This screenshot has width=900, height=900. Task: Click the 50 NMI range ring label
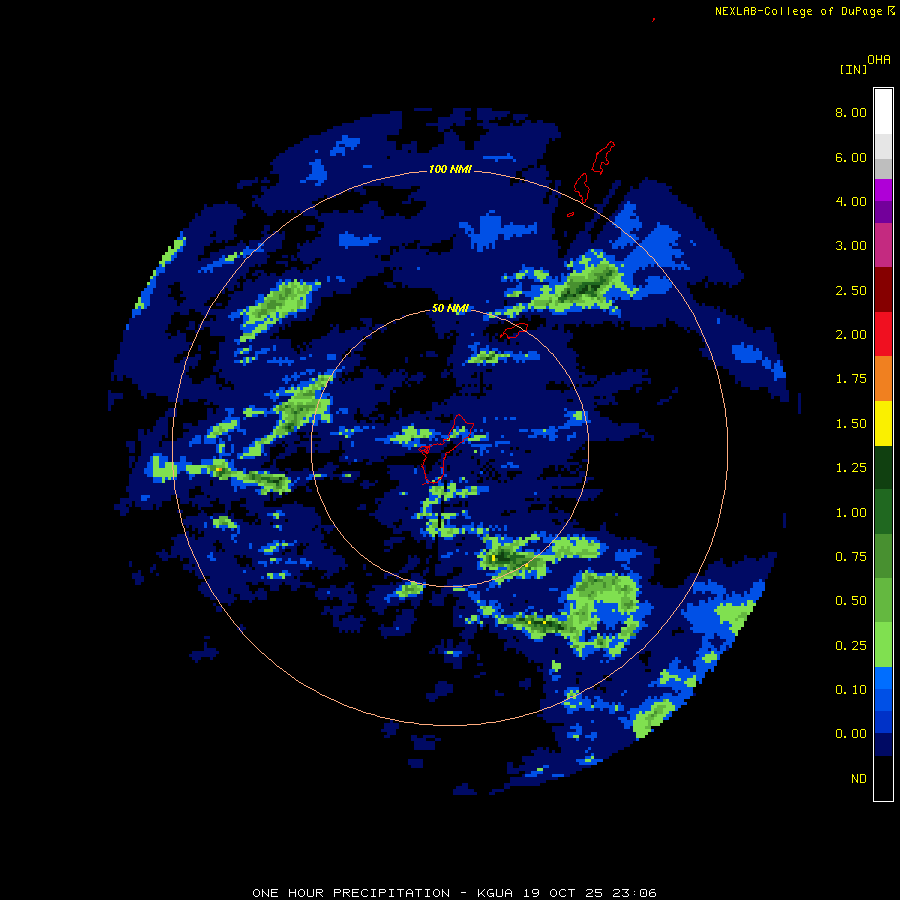450,308
